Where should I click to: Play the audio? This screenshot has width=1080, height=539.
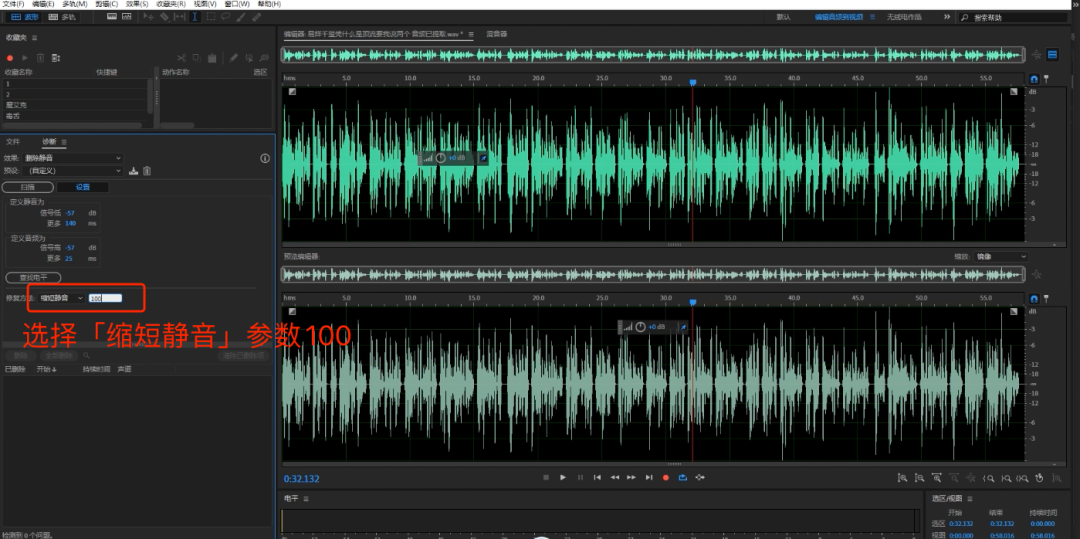click(x=563, y=477)
